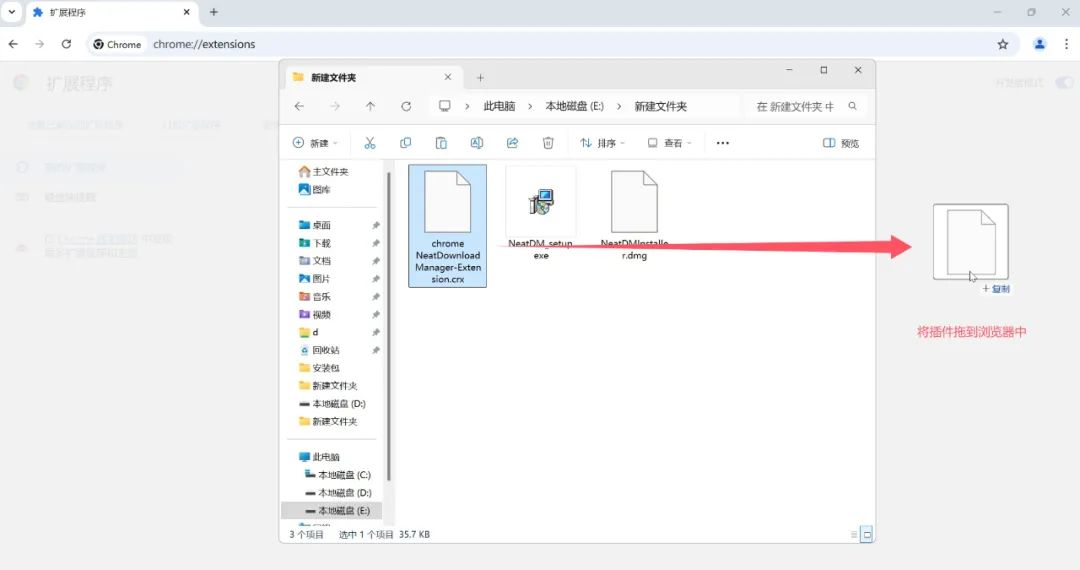Close the 新建文件夹 Explorer tab
1080x570 pixels.
(448, 77)
